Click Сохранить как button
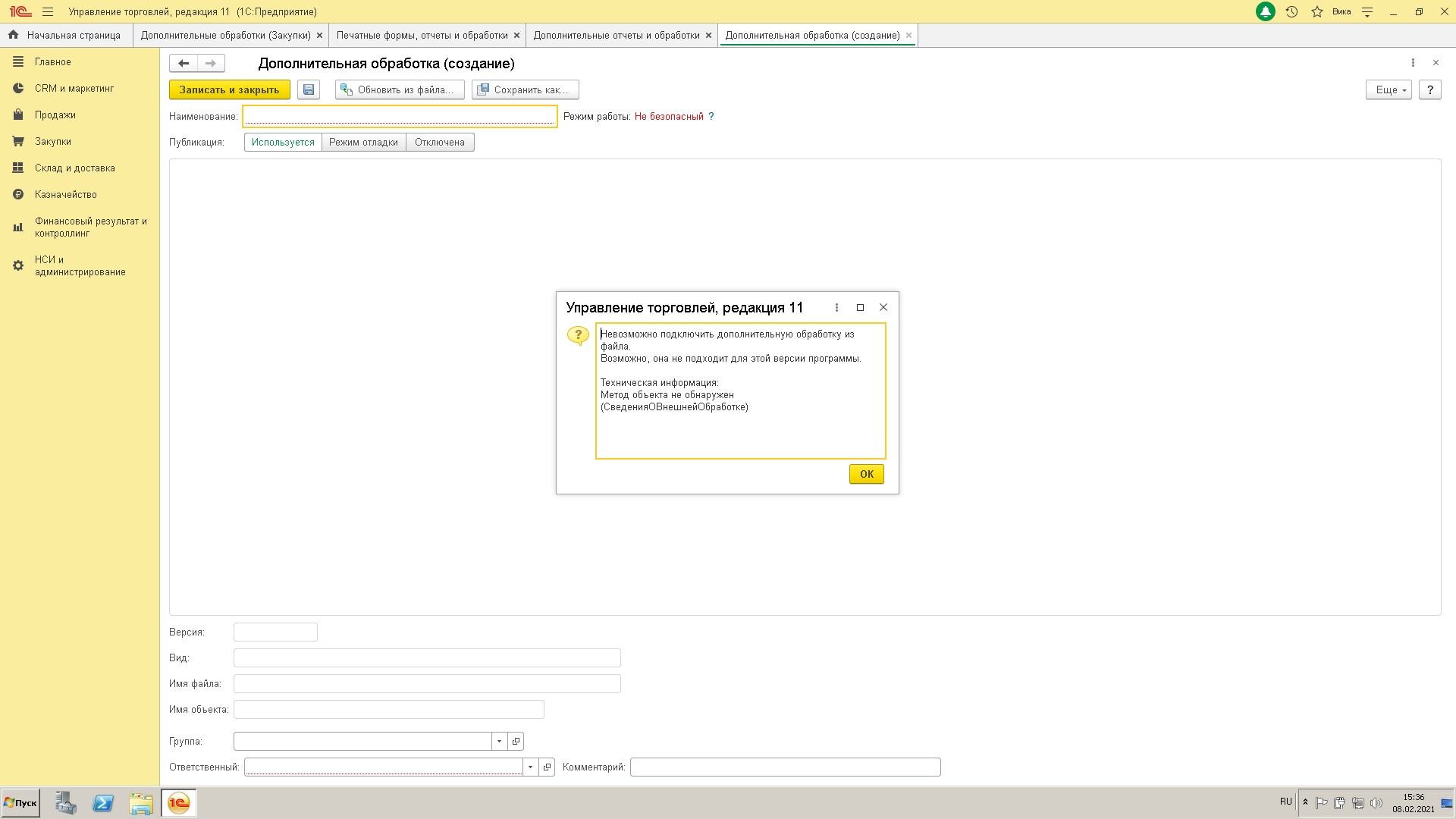This screenshot has width=1456, height=819. tap(525, 89)
